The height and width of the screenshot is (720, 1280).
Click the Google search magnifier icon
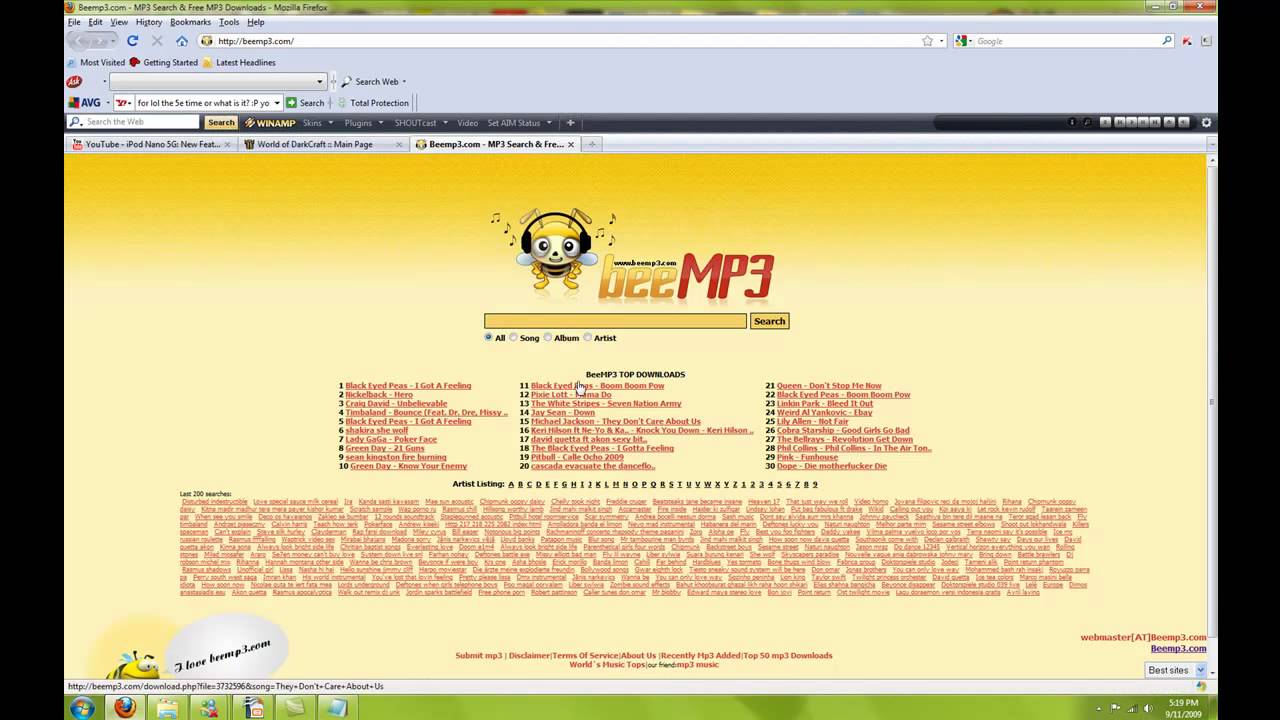click(1167, 41)
